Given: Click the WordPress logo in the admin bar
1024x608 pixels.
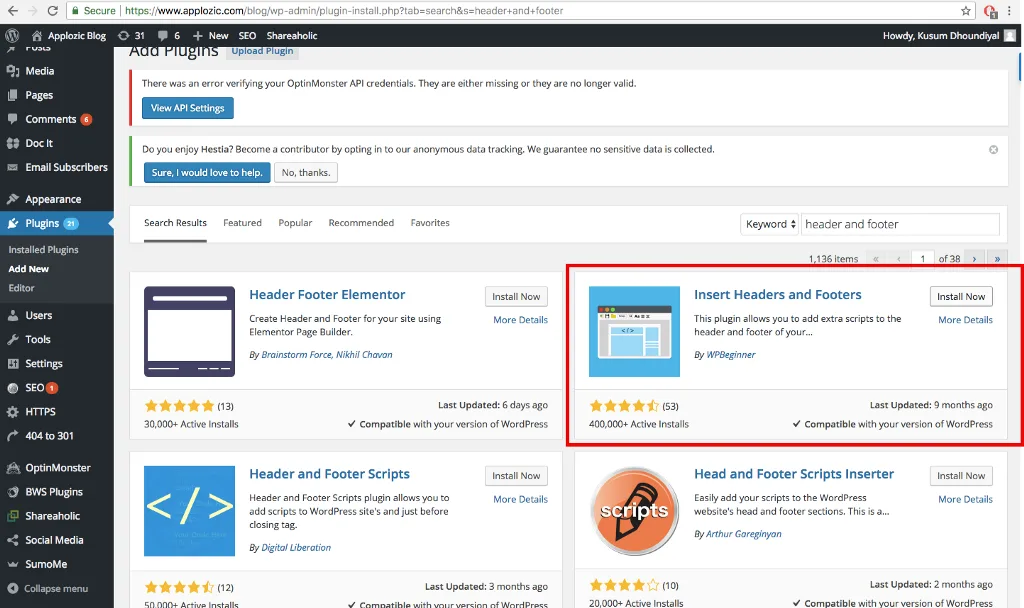Looking at the screenshot, I should 11,34.
